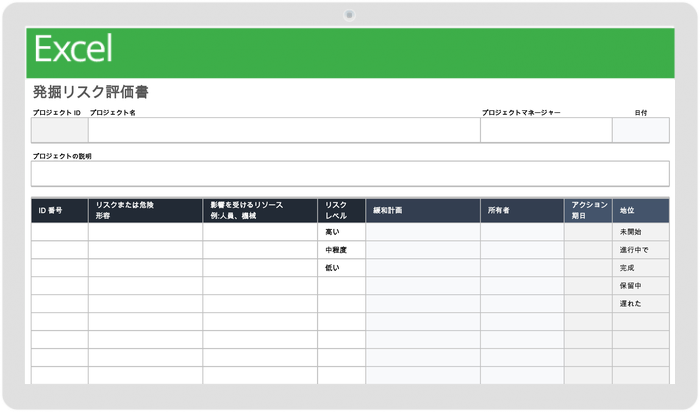Click the 所有者 cell in the 中程度 row

point(522,250)
